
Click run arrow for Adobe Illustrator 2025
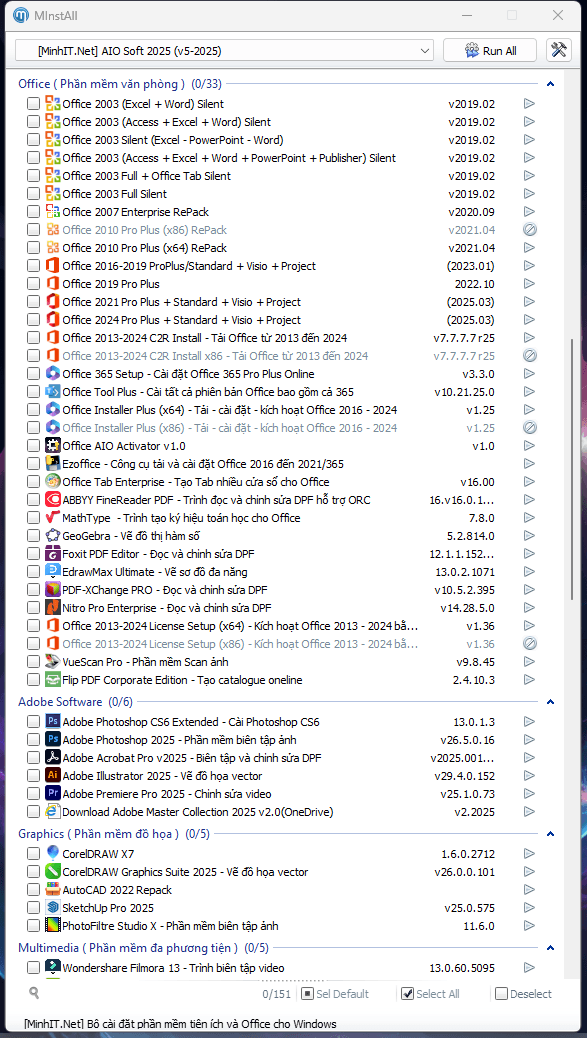529,775
